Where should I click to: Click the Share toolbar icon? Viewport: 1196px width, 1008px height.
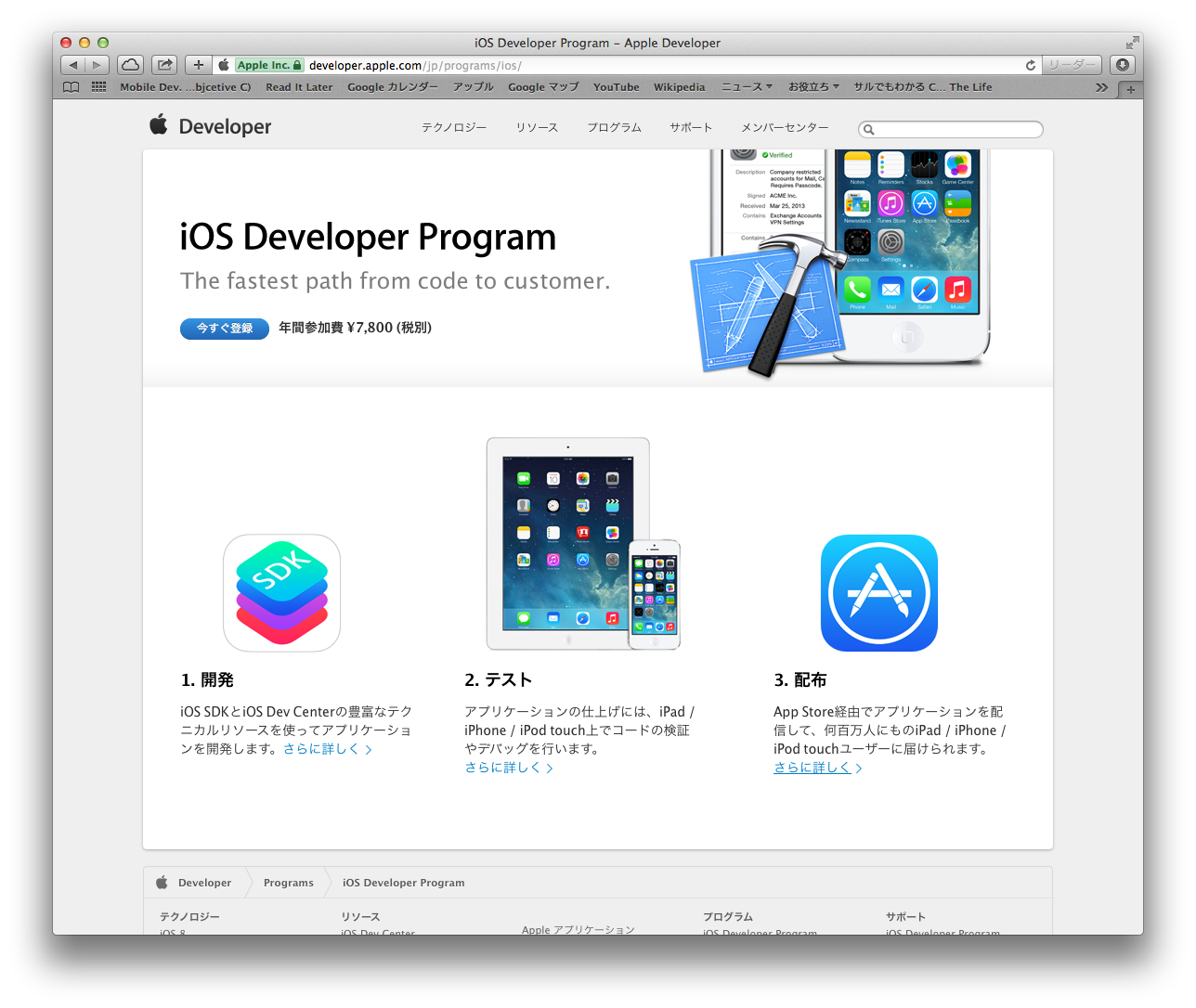click(x=164, y=65)
